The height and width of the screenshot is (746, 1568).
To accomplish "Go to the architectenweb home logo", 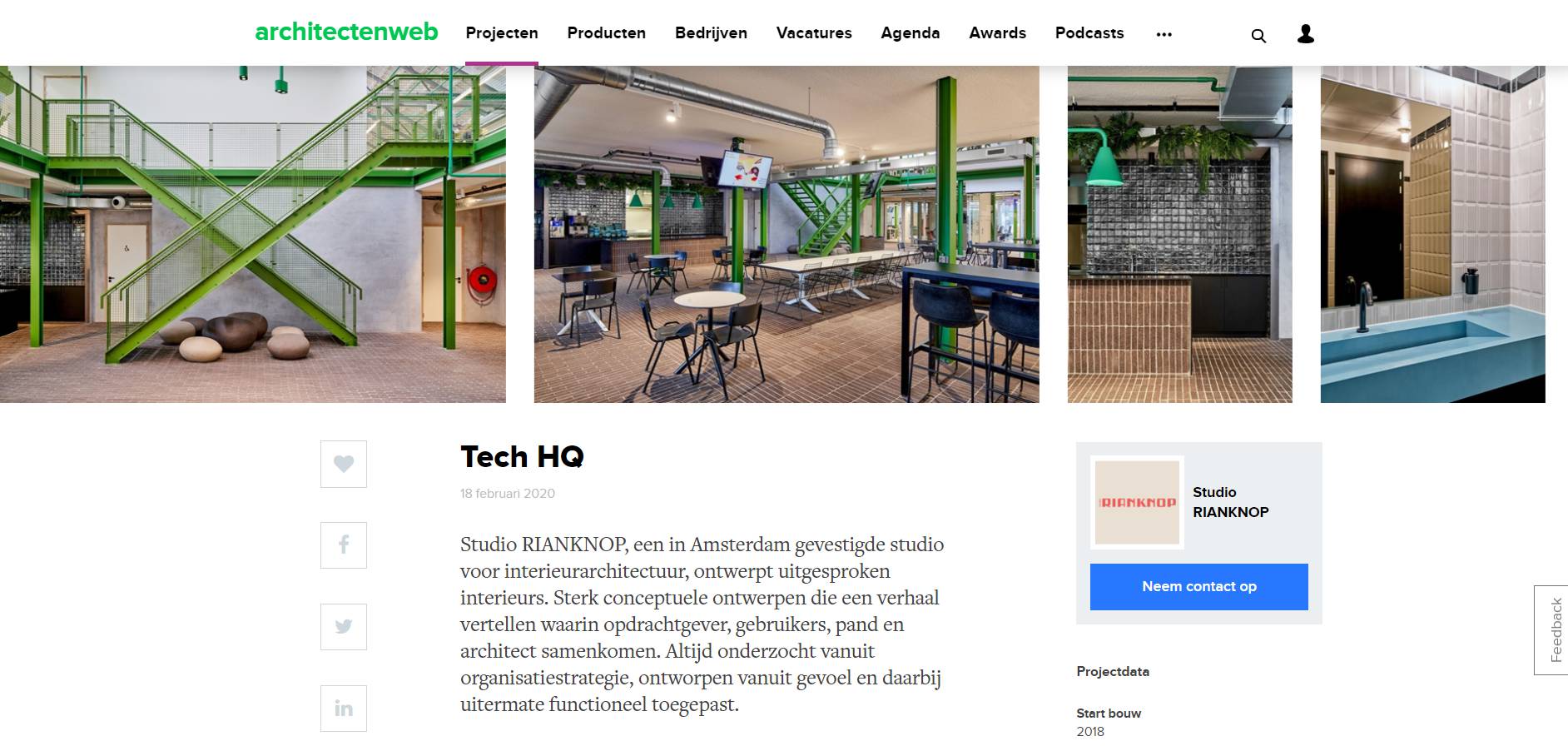I will [x=346, y=32].
